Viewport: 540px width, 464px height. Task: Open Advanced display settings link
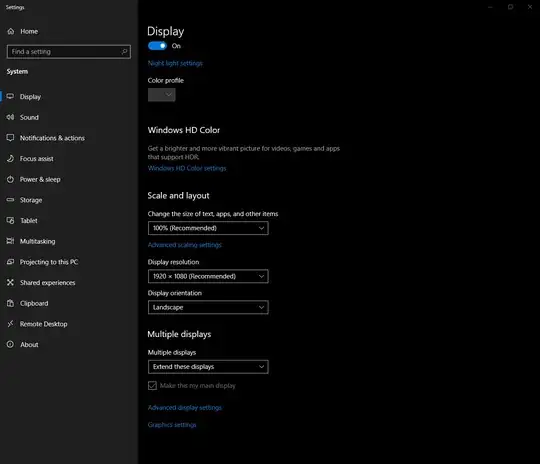[185, 408]
